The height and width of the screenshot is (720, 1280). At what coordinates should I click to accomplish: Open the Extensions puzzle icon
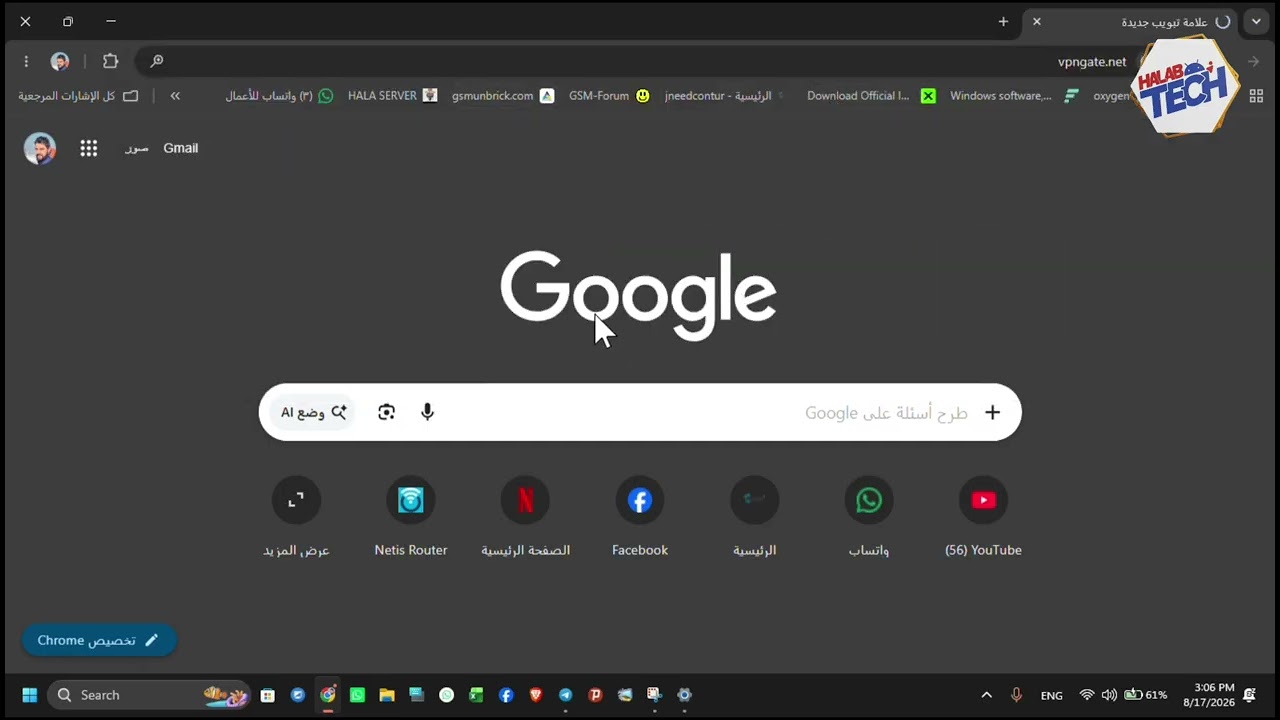pyautogui.click(x=110, y=61)
